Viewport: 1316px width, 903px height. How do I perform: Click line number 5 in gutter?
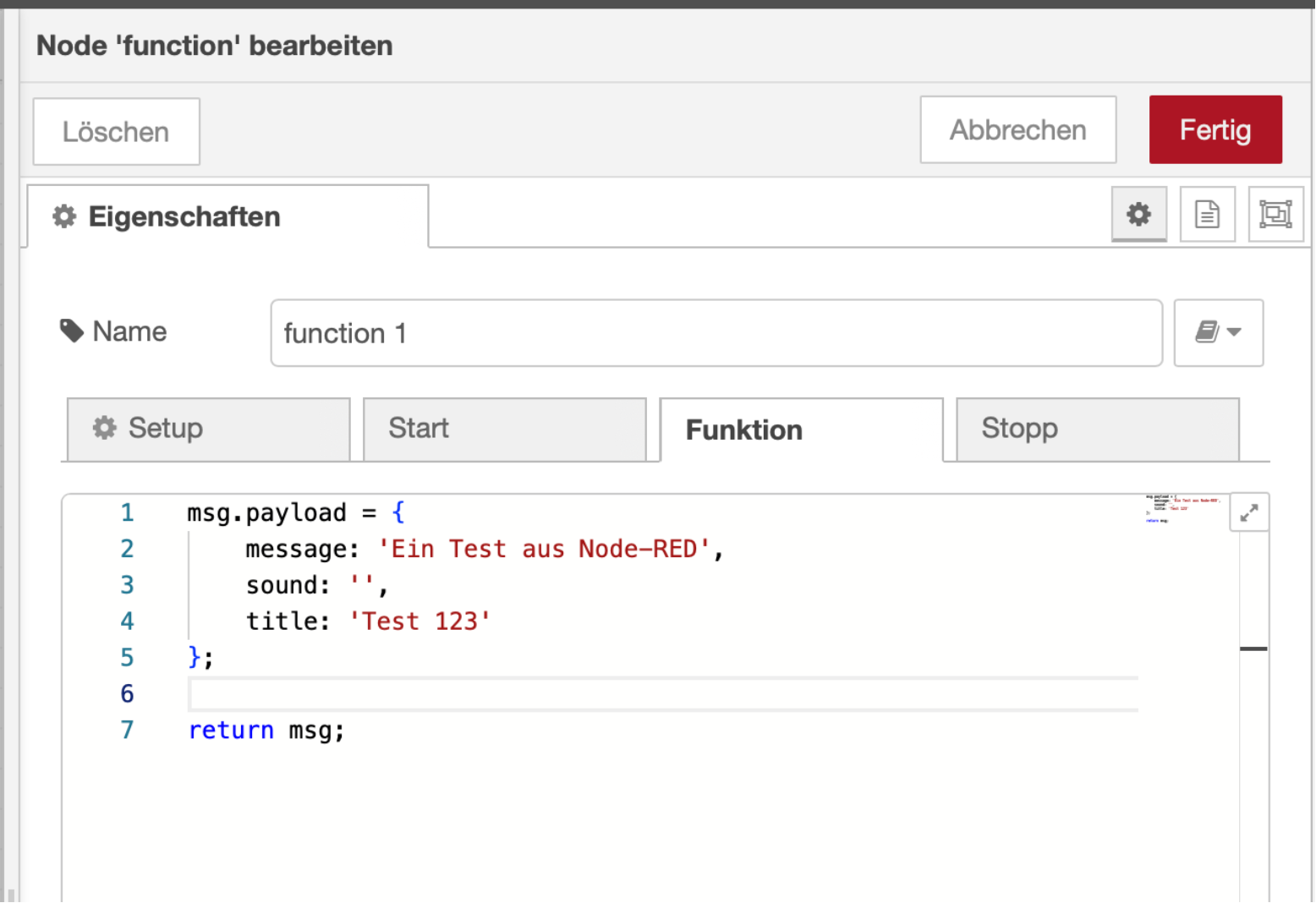click(127, 658)
